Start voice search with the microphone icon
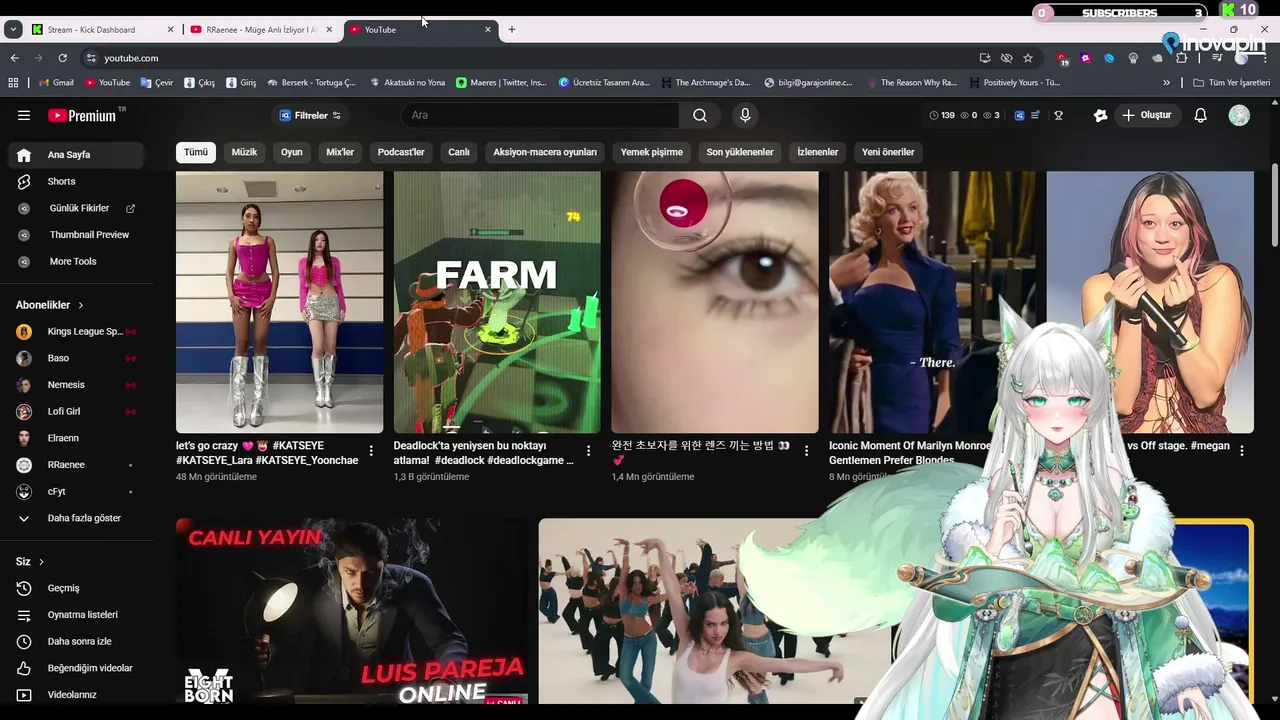 click(745, 115)
